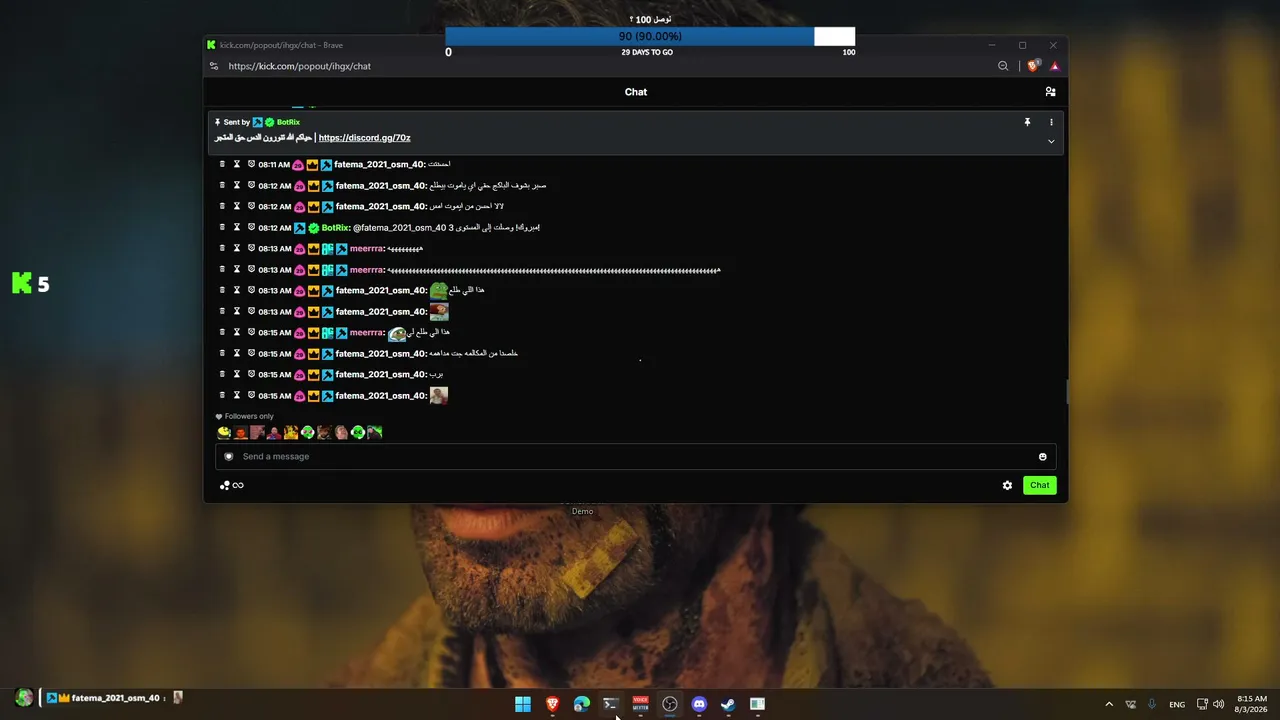Open Steam from the taskbar
The width and height of the screenshot is (1280, 720).
(x=728, y=704)
